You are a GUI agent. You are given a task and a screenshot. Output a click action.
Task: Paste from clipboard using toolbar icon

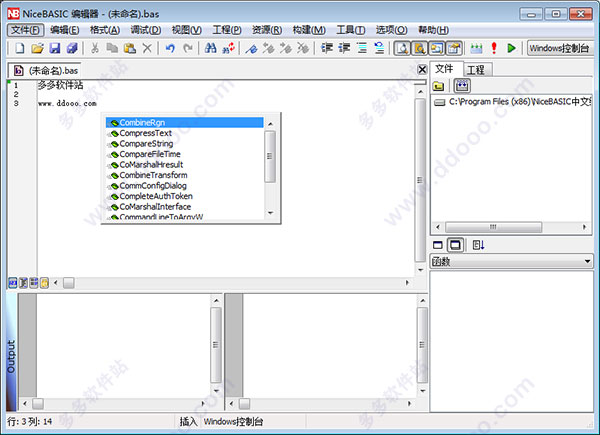click(130, 48)
